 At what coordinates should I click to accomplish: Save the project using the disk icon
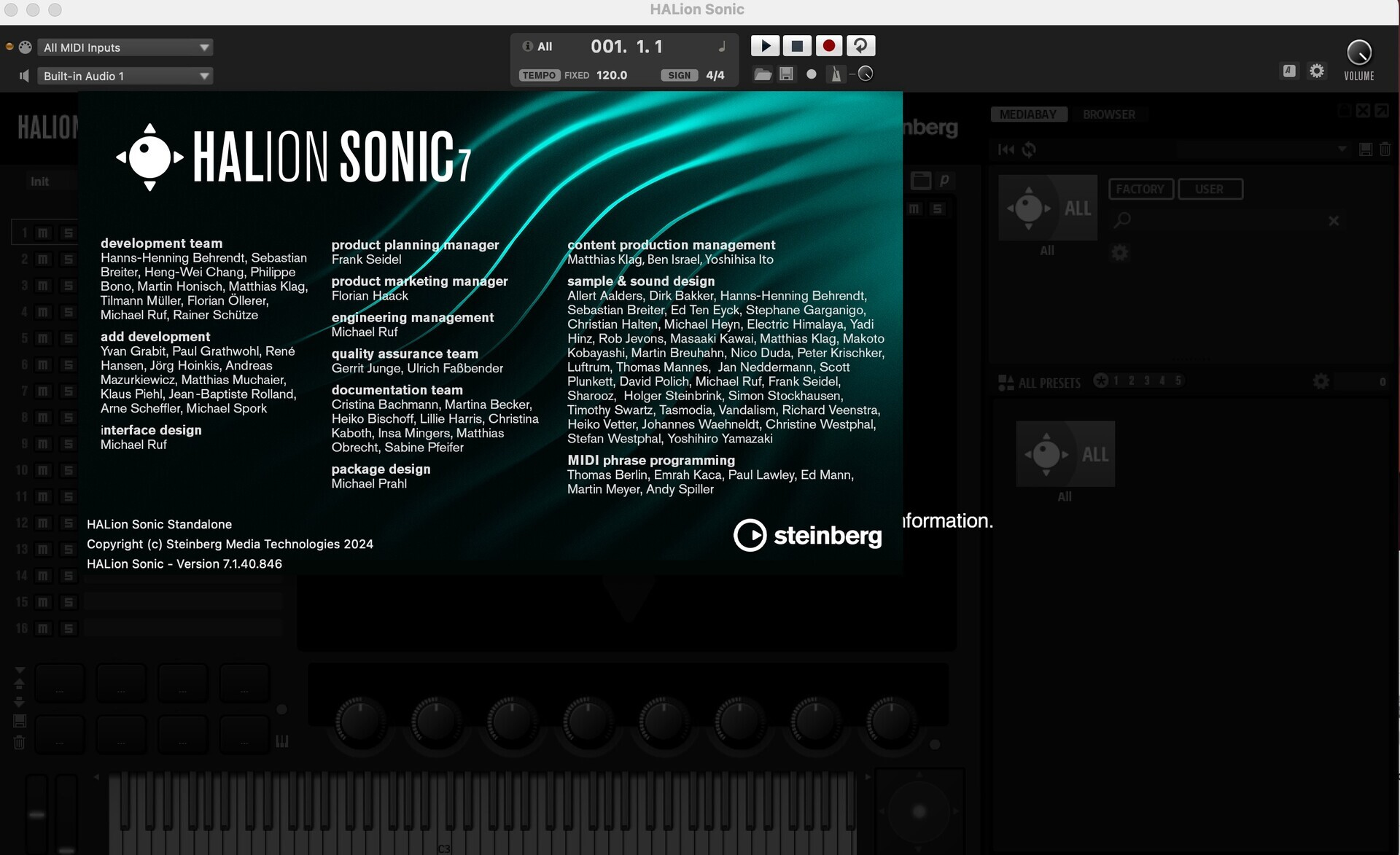[787, 74]
